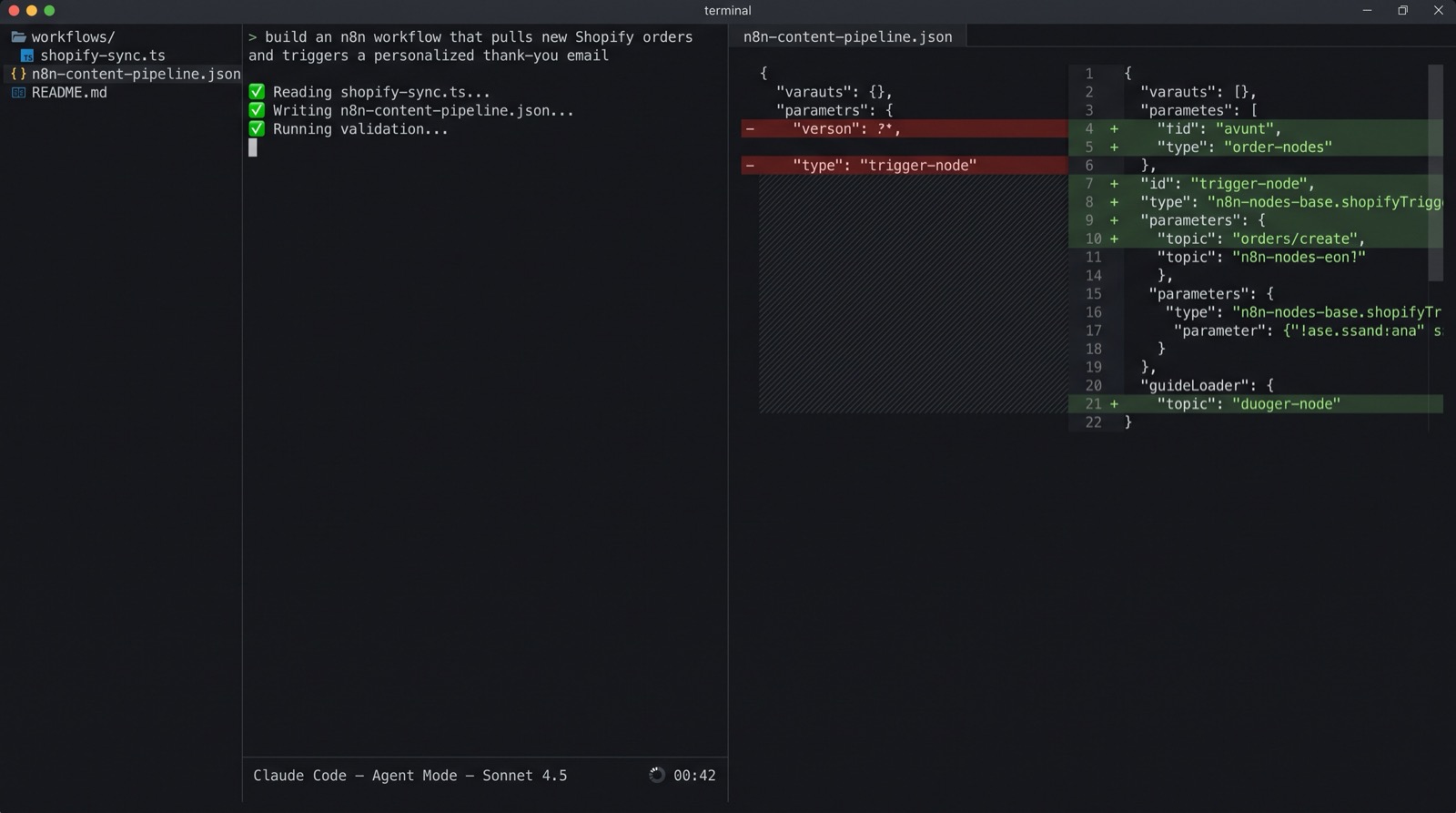Click the removed line containing "verson"

click(x=905, y=128)
